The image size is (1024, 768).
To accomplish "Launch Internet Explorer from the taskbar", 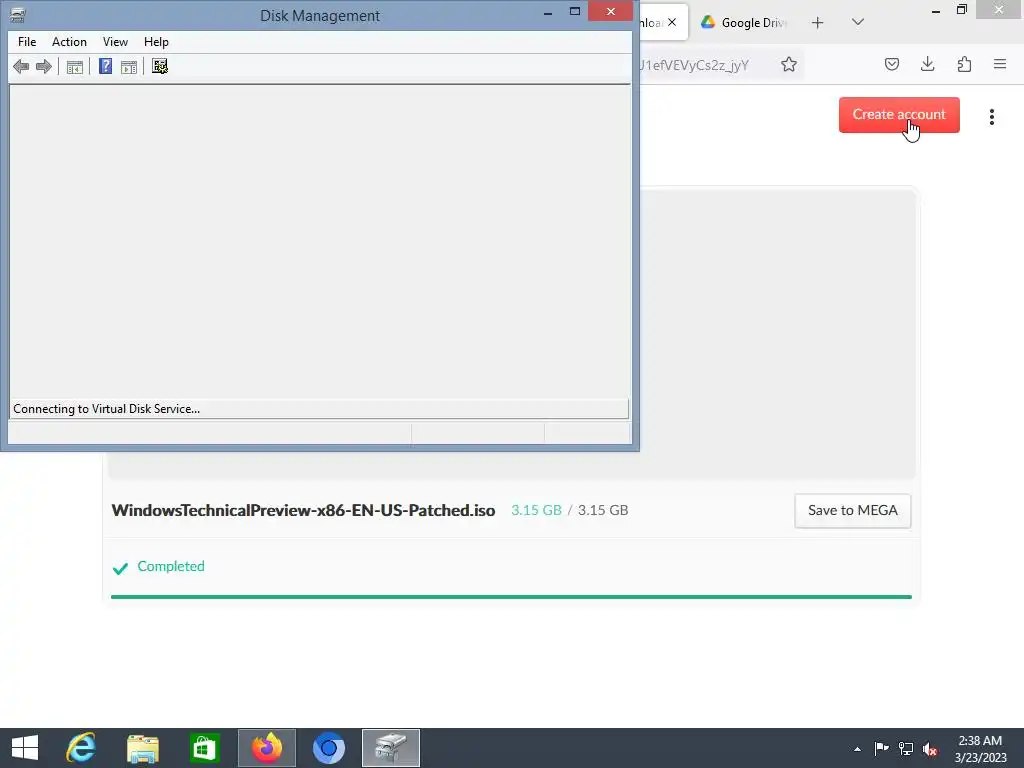I will click(x=81, y=748).
